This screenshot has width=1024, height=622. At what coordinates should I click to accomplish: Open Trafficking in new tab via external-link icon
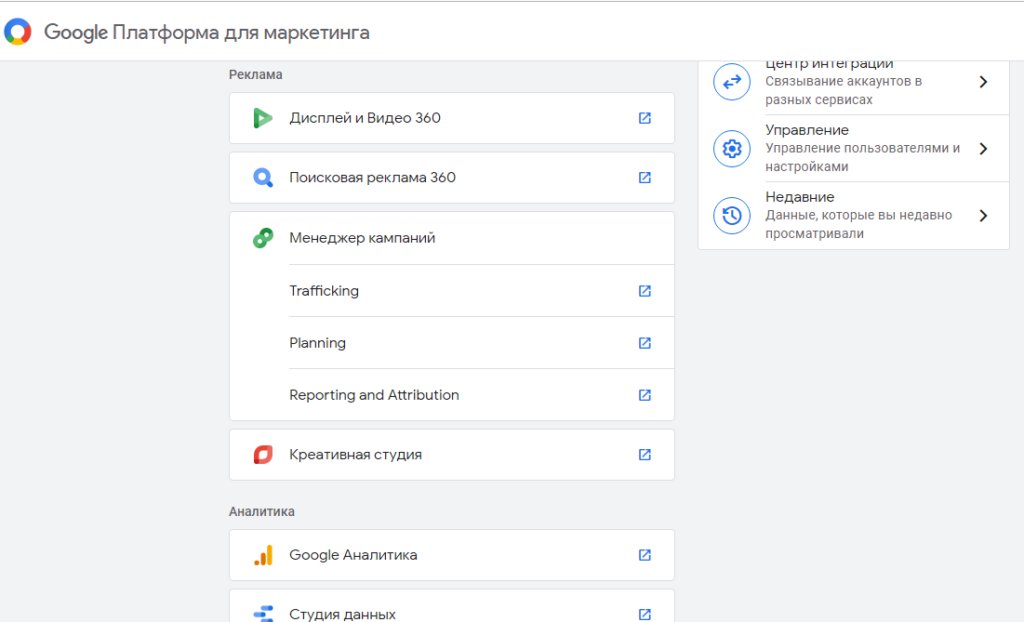coord(644,290)
